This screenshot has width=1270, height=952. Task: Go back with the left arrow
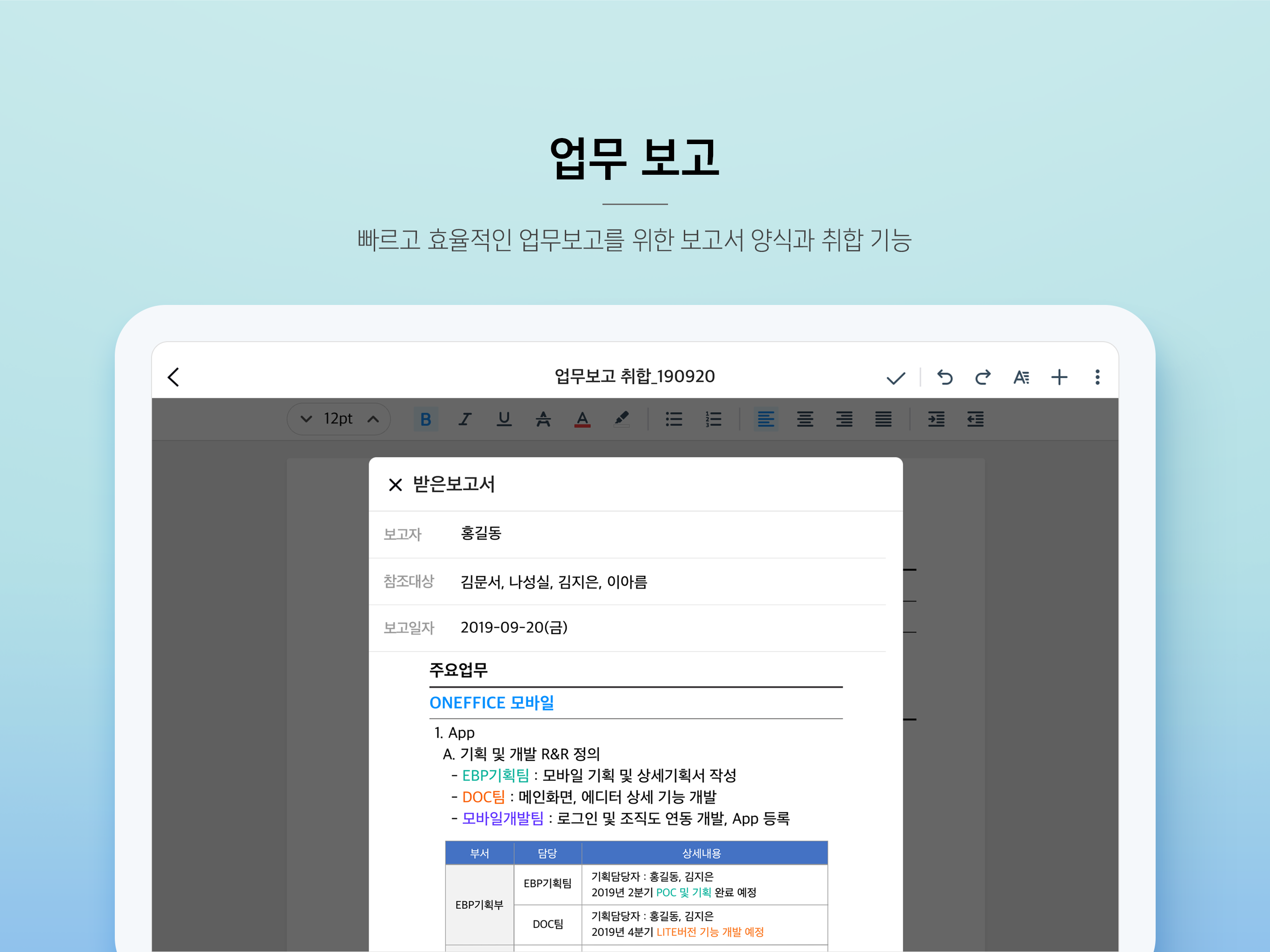point(173,377)
